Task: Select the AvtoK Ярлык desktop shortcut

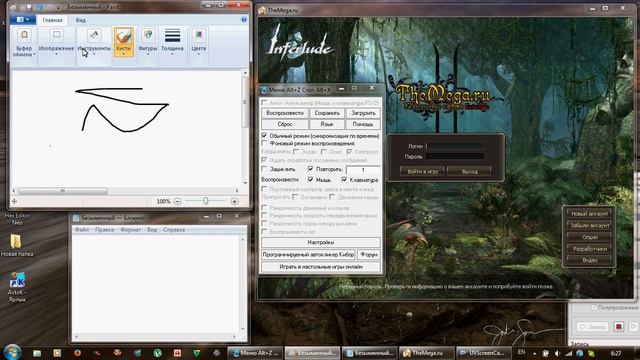Action: pos(17,287)
